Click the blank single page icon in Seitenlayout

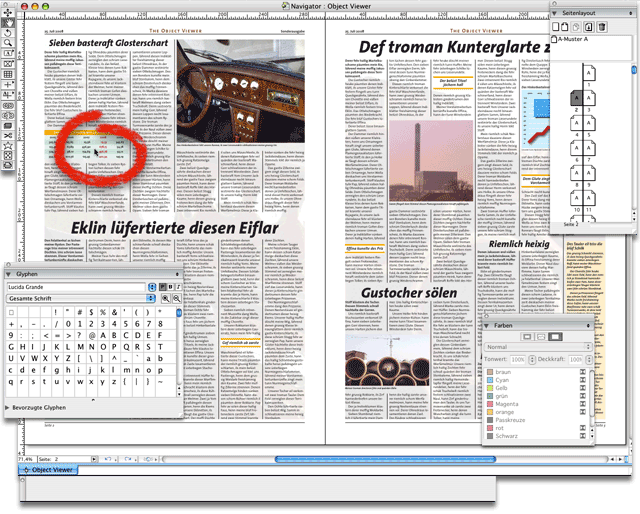555,27
